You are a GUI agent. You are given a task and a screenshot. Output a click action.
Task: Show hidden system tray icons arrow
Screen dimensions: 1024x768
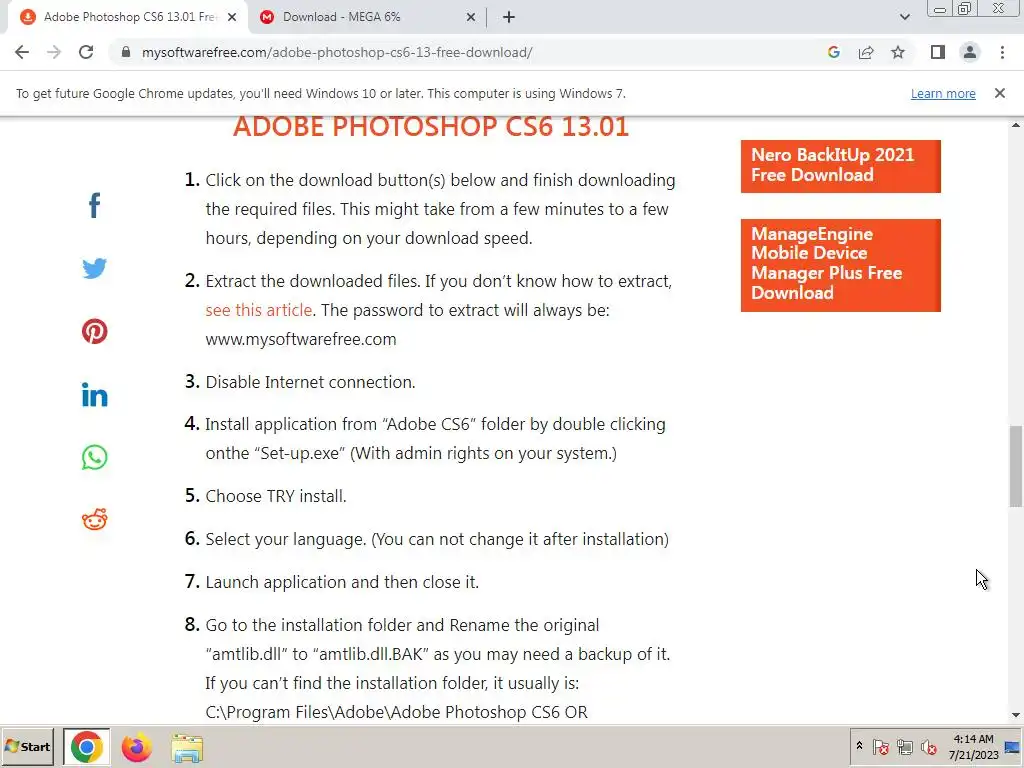click(859, 745)
